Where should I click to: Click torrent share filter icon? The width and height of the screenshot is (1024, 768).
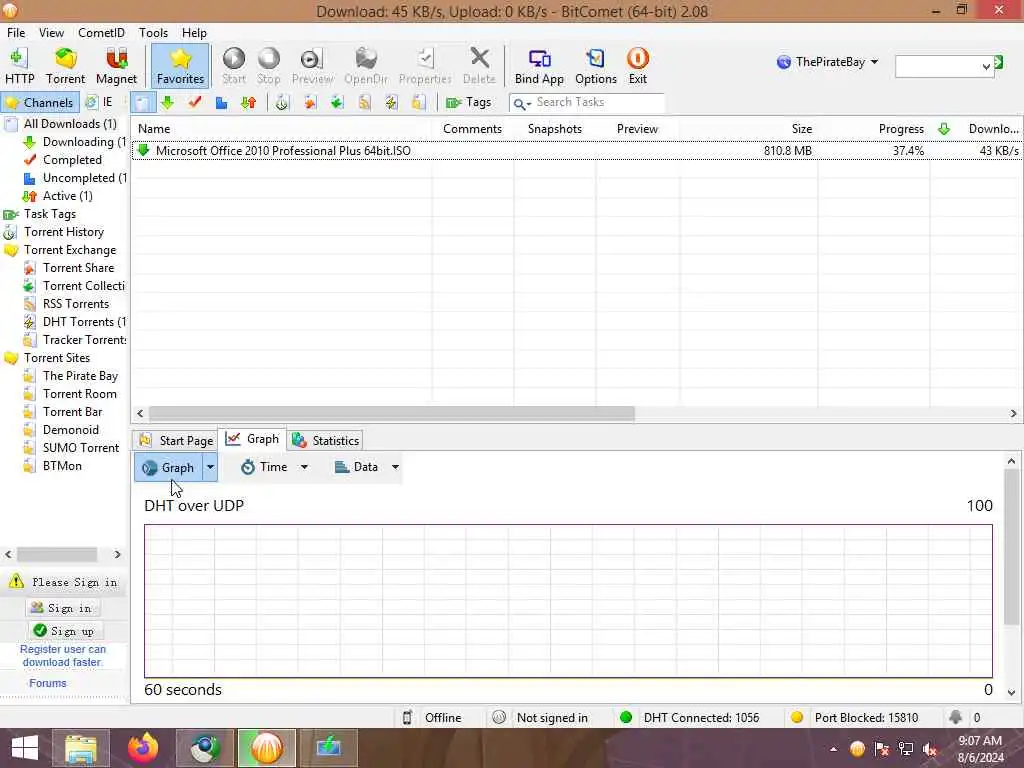(x=310, y=103)
